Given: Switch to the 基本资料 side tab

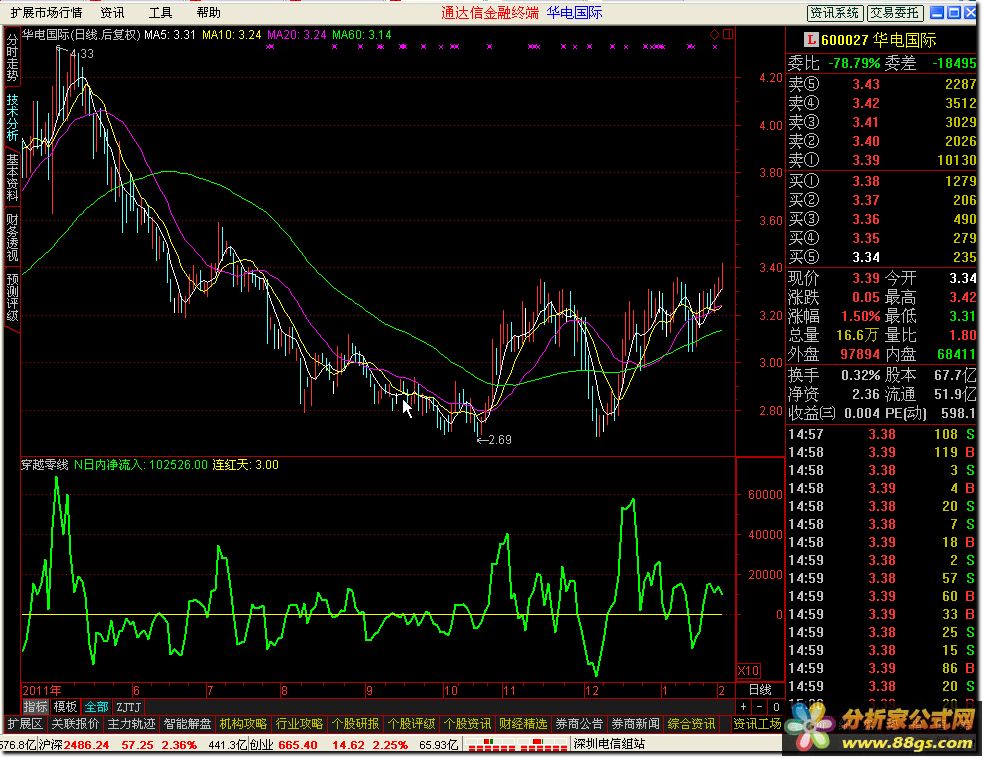Looking at the screenshot, I should [12, 177].
